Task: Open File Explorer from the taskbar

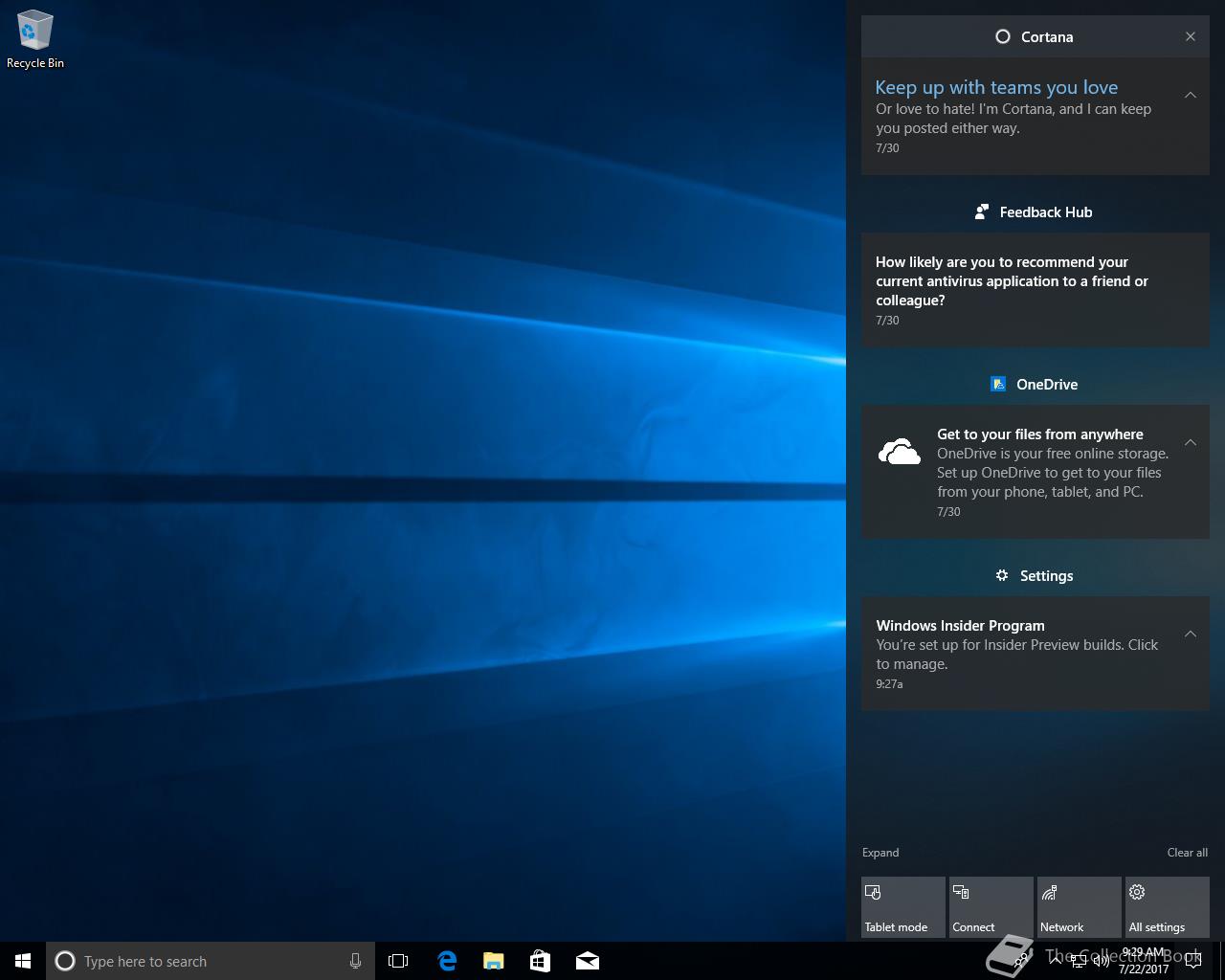Action: click(494, 961)
